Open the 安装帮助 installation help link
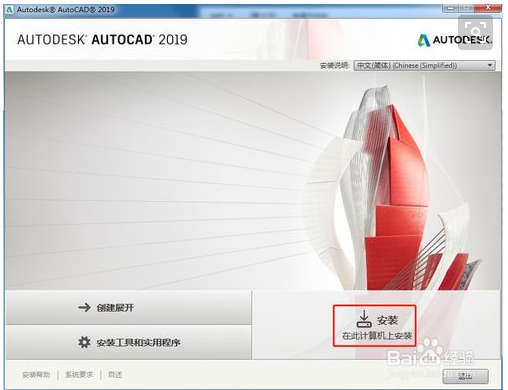Screen dimensions: 508x390 click(36, 375)
